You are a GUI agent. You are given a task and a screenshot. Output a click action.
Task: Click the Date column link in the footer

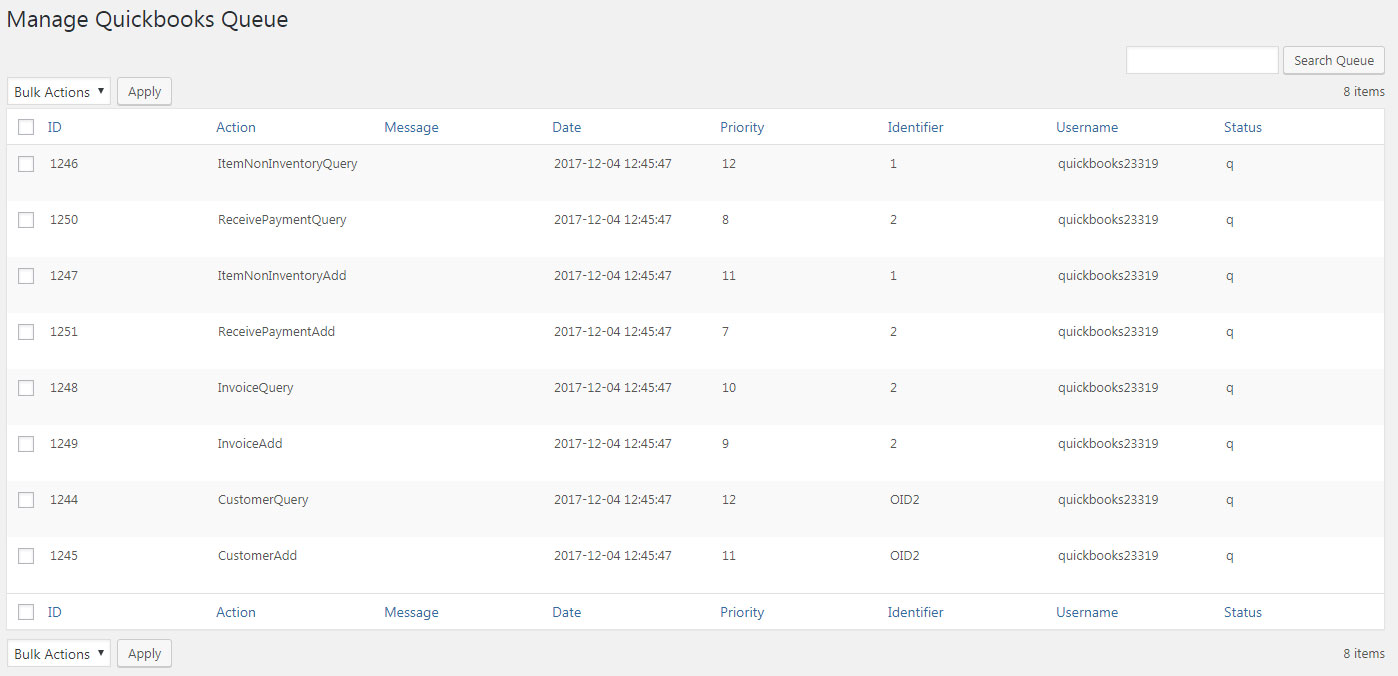(x=566, y=612)
